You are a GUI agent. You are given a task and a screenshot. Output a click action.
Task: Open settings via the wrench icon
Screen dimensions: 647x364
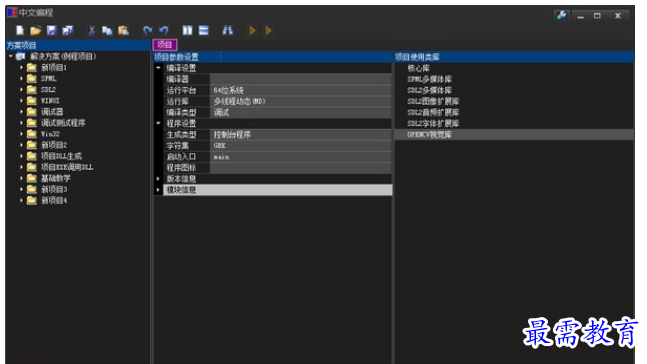click(x=561, y=16)
